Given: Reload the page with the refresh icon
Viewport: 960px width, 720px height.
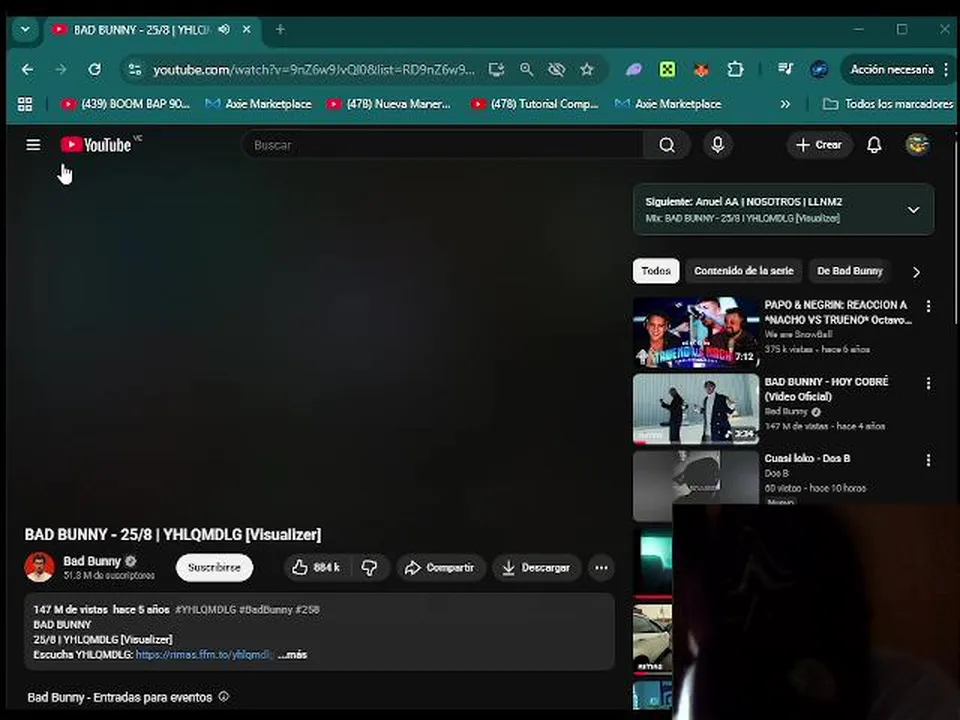Looking at the screenshot, I should [x=94, y=69].
